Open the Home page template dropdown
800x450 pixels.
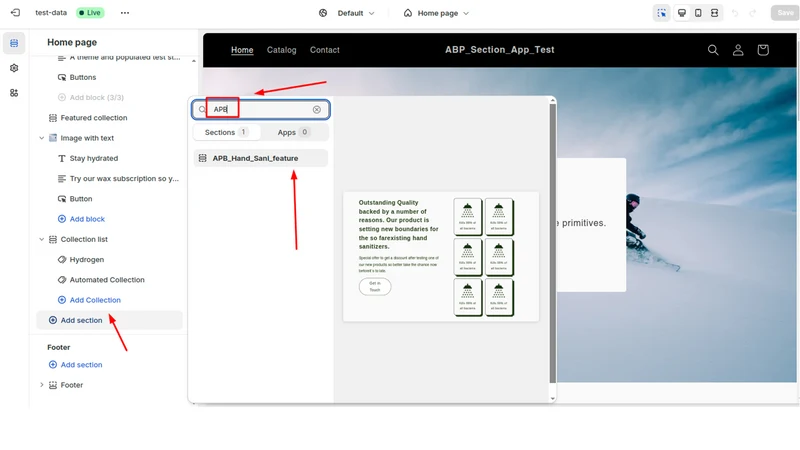(436, 13)
